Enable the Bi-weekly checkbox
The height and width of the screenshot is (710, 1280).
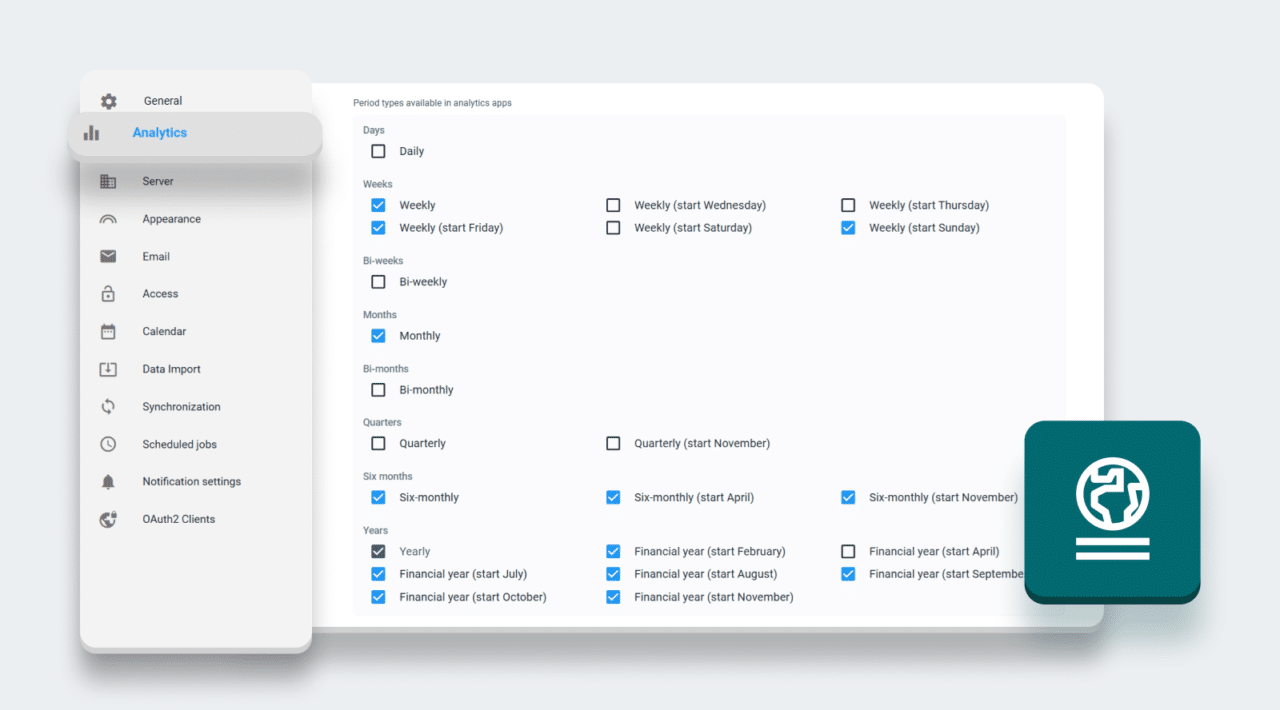pyautogui.click(x=378, y=282)
